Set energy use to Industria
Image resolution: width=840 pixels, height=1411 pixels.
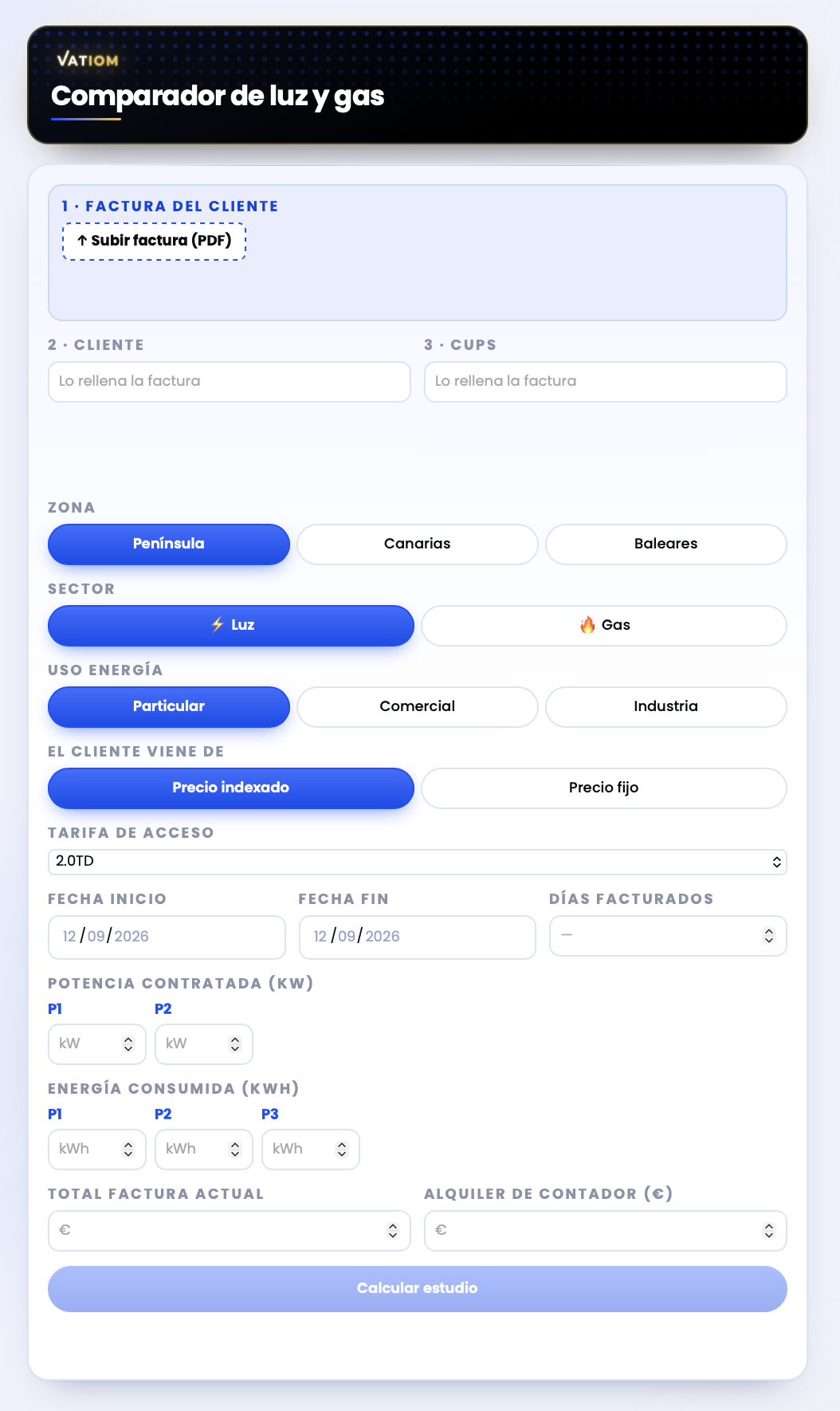[666, 707]
